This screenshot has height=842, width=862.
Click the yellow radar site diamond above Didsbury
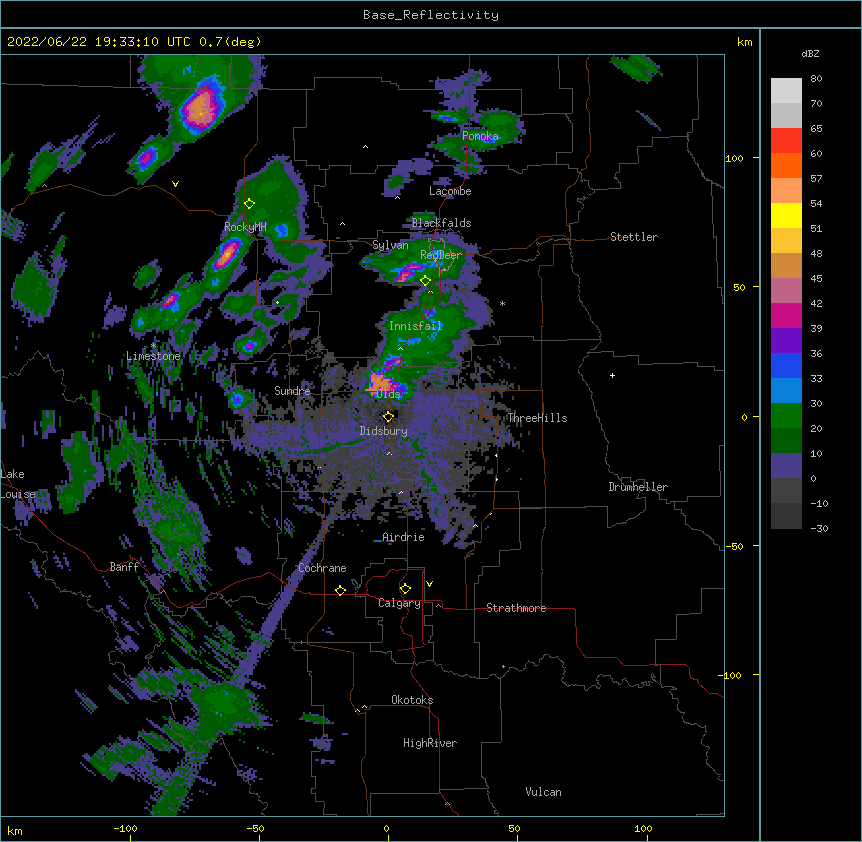coord(389,417)
